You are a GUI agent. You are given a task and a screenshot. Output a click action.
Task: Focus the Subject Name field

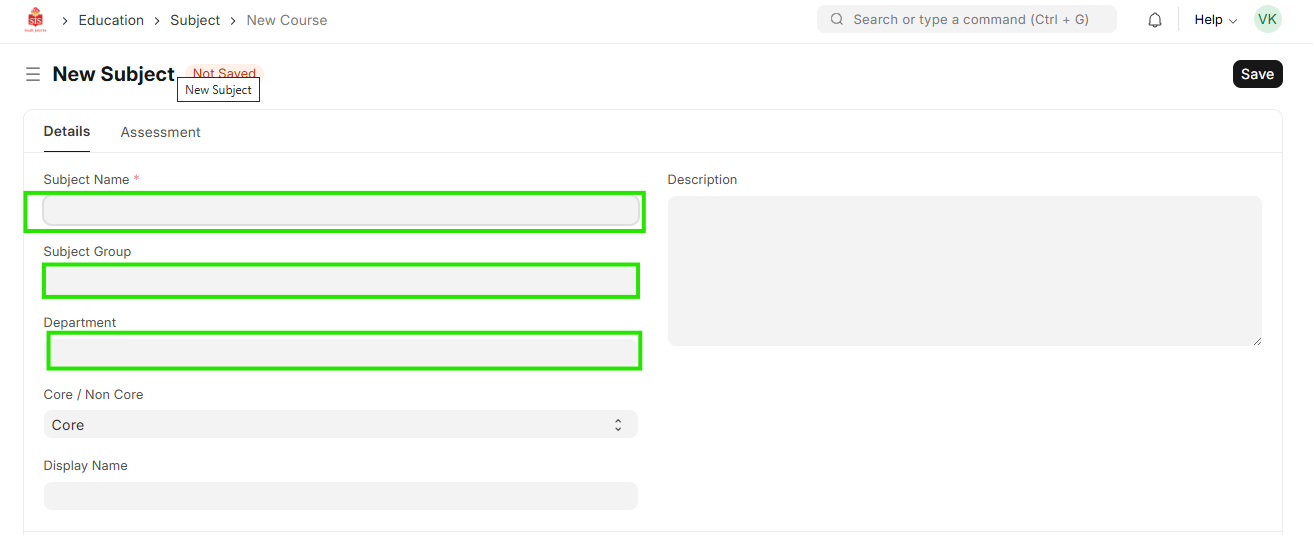(x=340, y=211)
